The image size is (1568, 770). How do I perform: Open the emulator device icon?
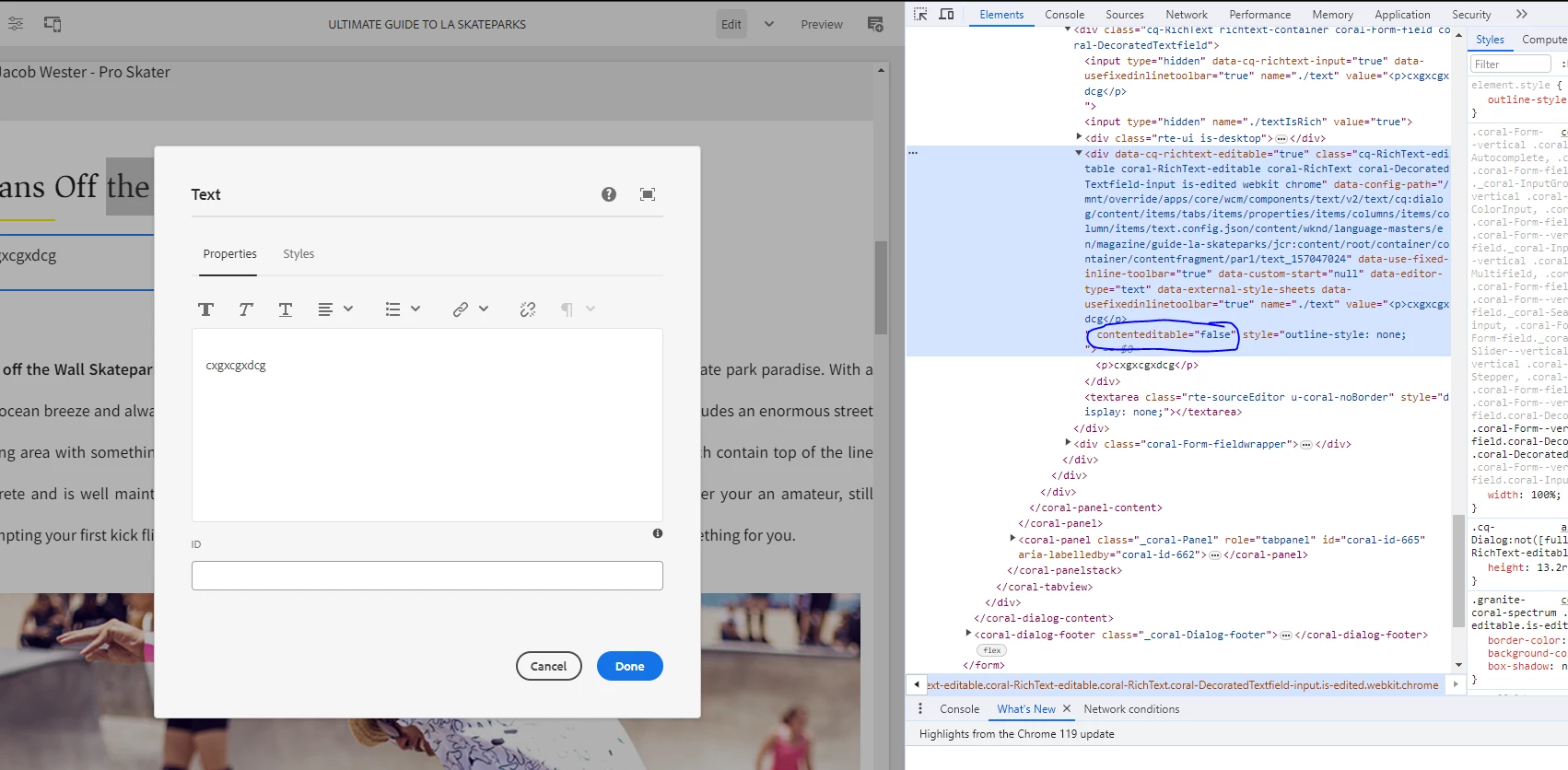coord(53,24)
